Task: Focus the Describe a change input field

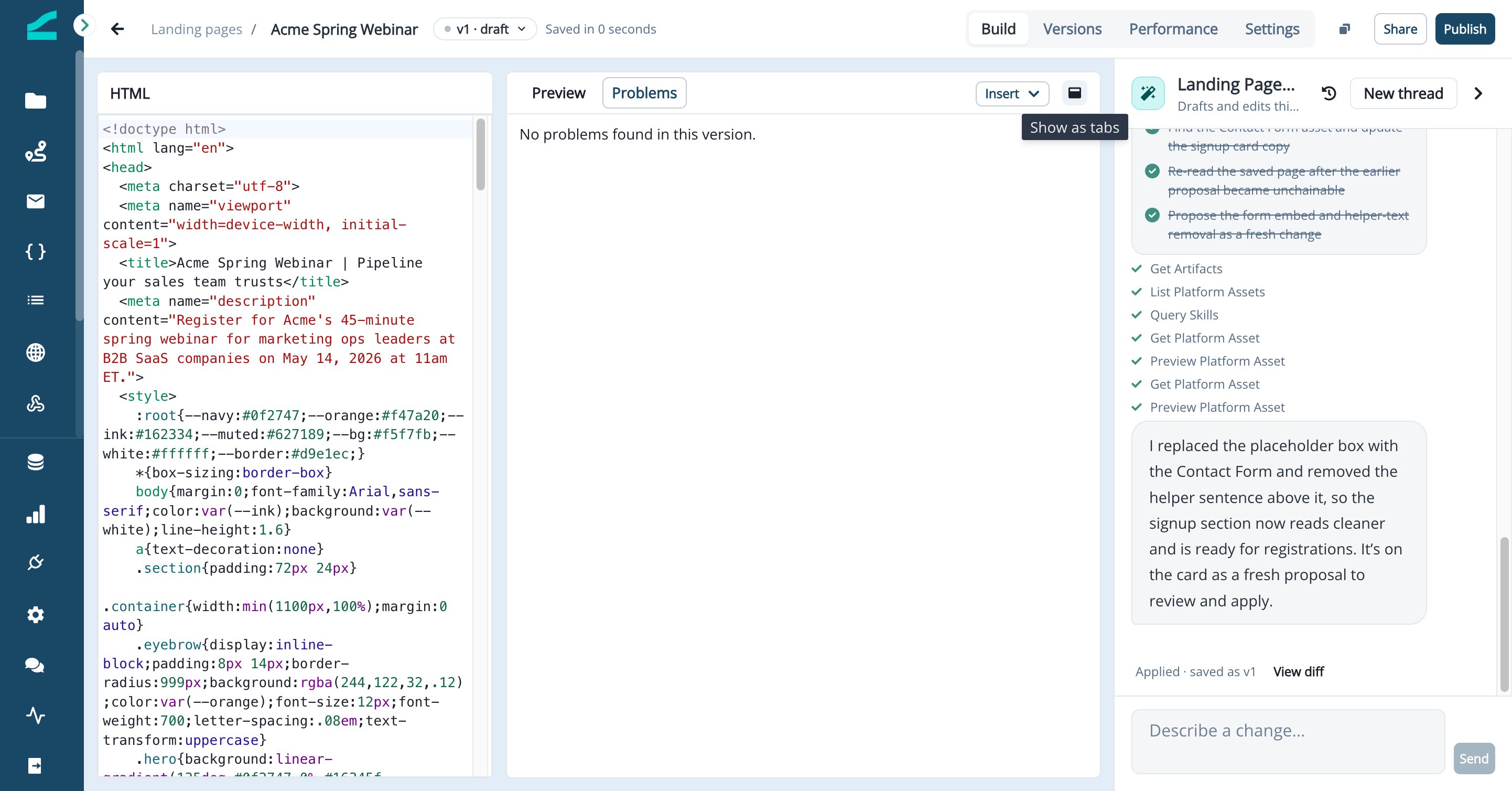Action: click(x=1287, y=741)
